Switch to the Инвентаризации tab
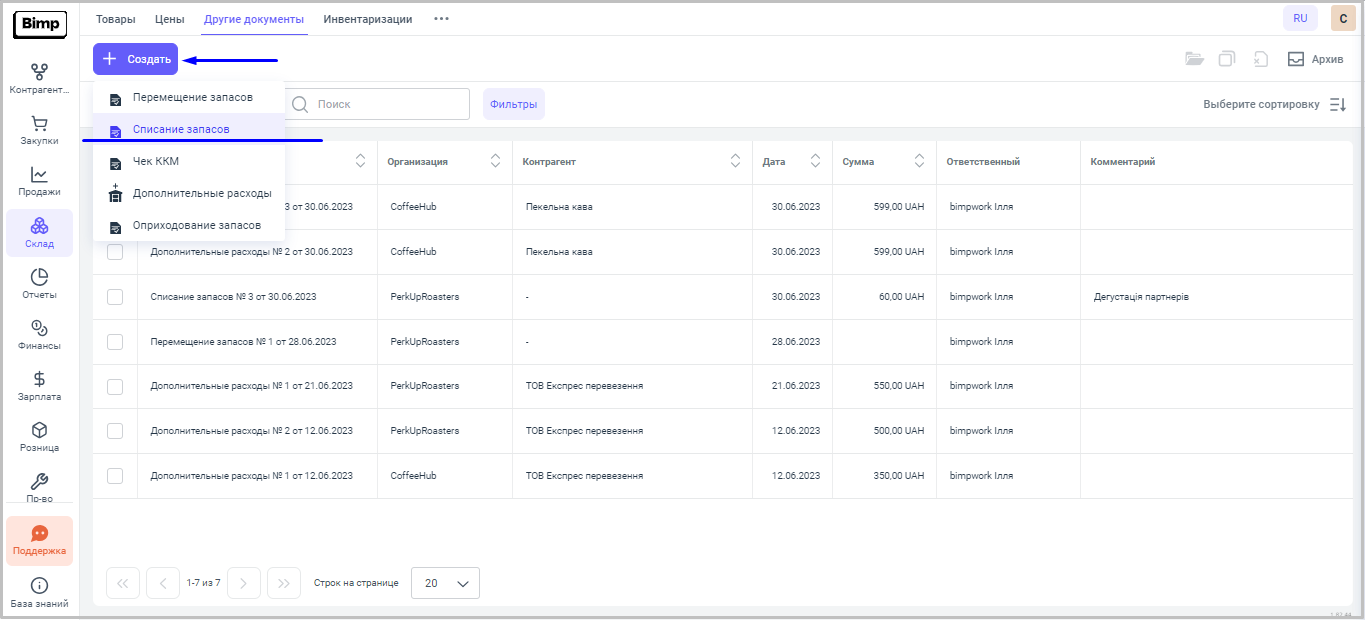 pyautogui.click(x=368, y=19)
